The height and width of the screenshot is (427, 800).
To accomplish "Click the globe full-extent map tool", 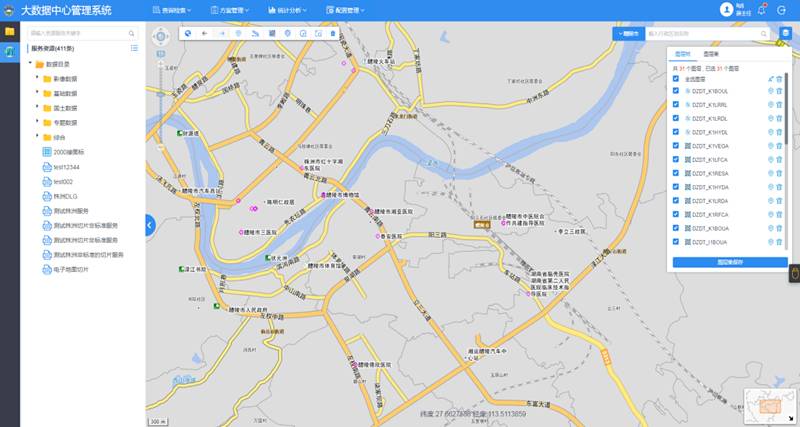I will pyautogui.click(x=187, y=33).
